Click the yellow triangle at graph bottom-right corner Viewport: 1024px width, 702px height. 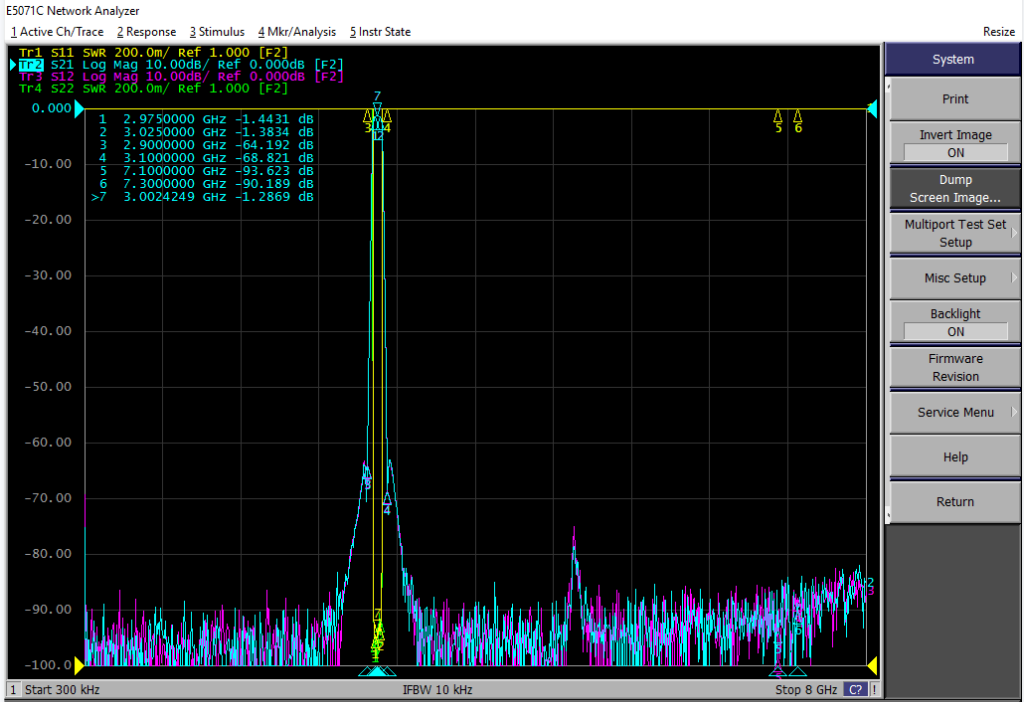click(871, 665)
